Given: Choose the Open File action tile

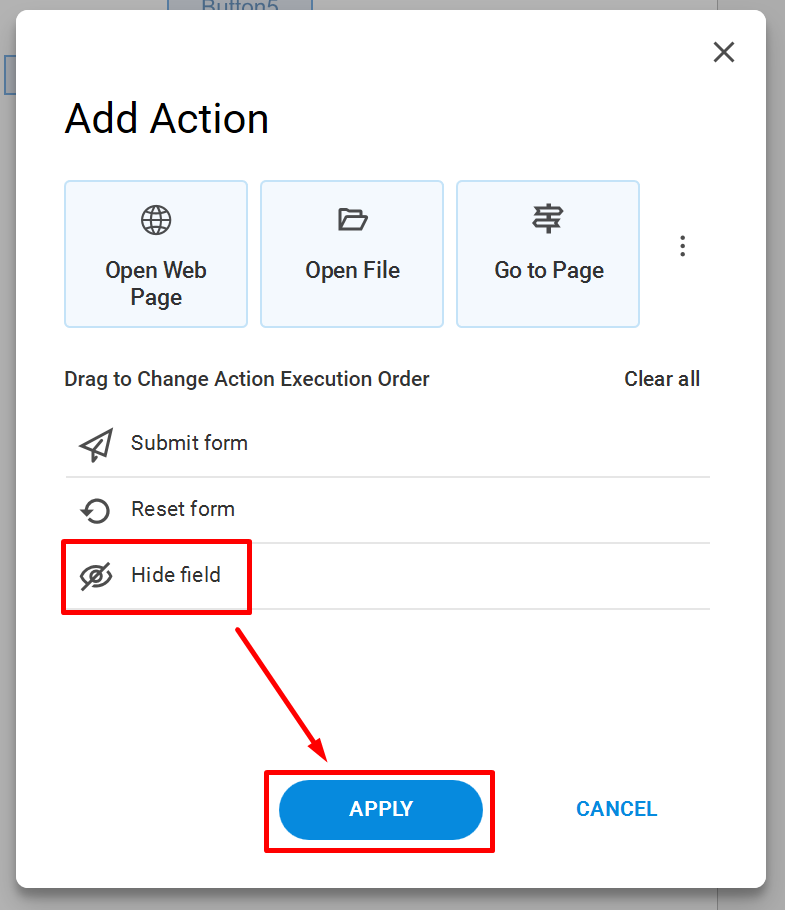Looking at the screenshot, I should click(x=352, y=254).
